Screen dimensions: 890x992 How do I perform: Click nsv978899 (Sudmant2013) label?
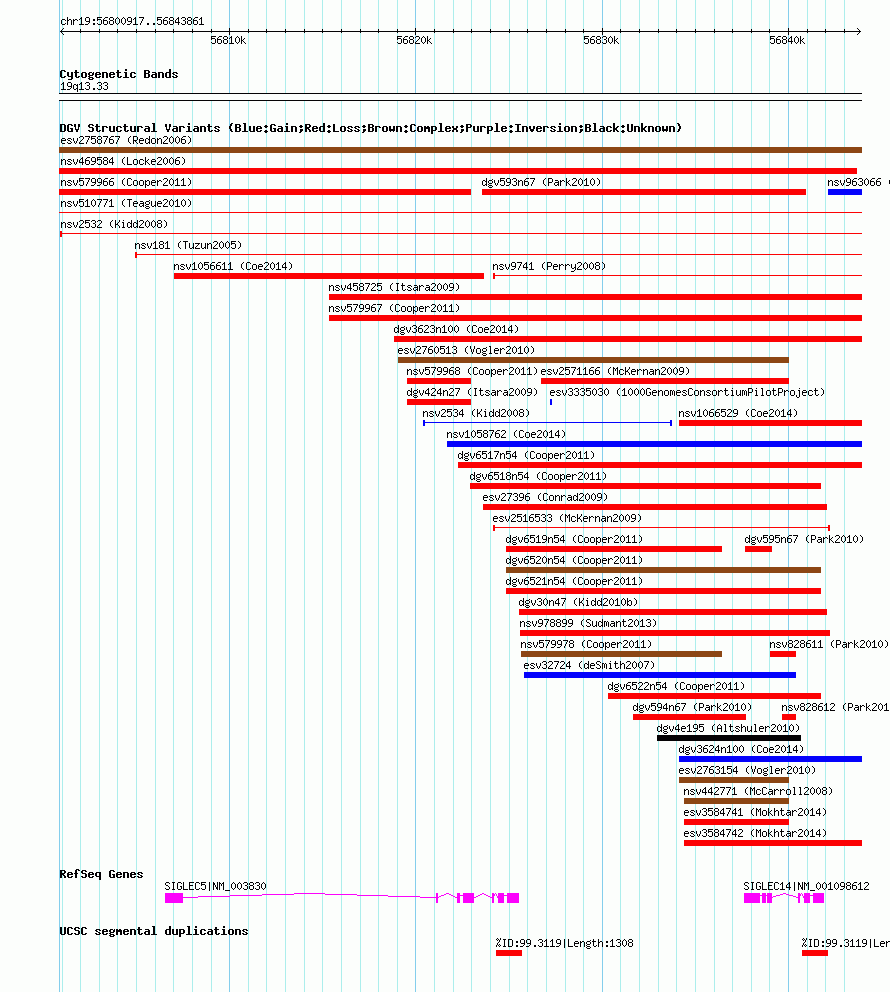tap(588, 623)
